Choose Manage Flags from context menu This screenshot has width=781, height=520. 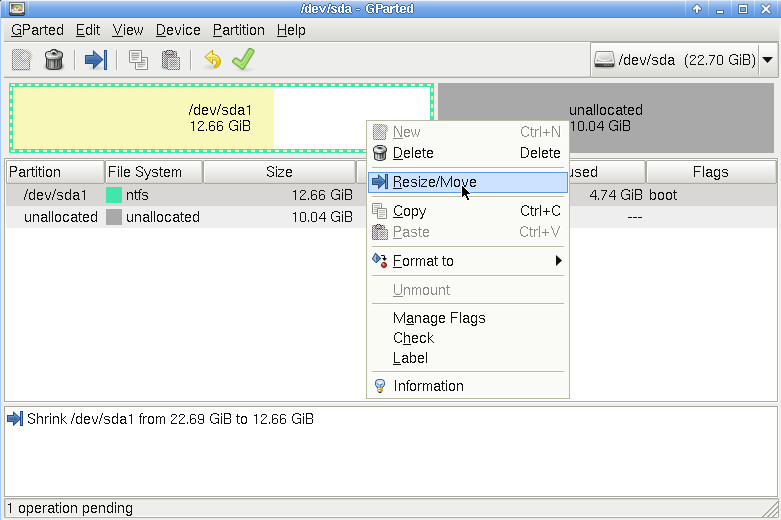point(468,318)
